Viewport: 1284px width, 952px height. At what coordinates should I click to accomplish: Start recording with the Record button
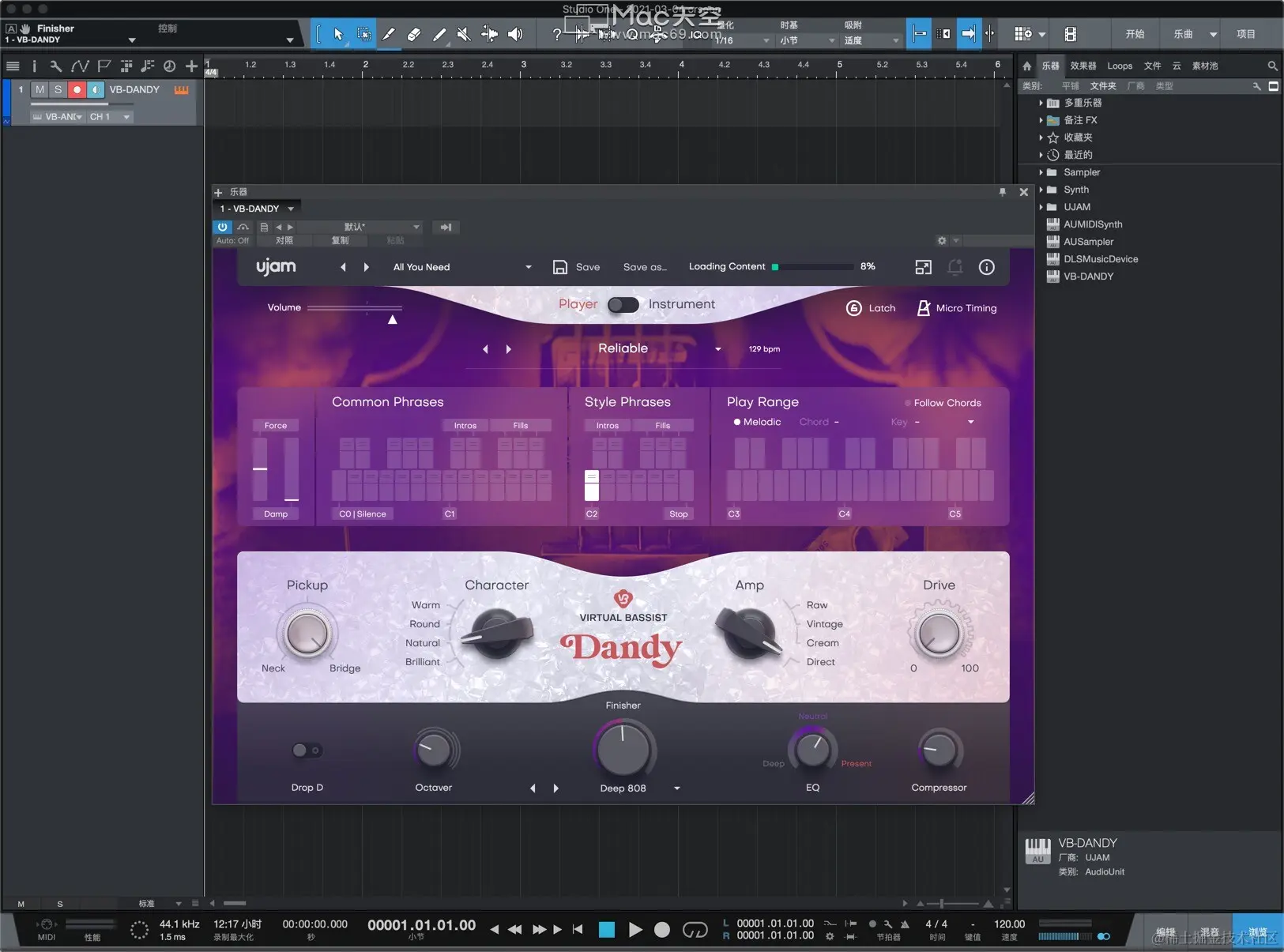[x=662, y=930]
